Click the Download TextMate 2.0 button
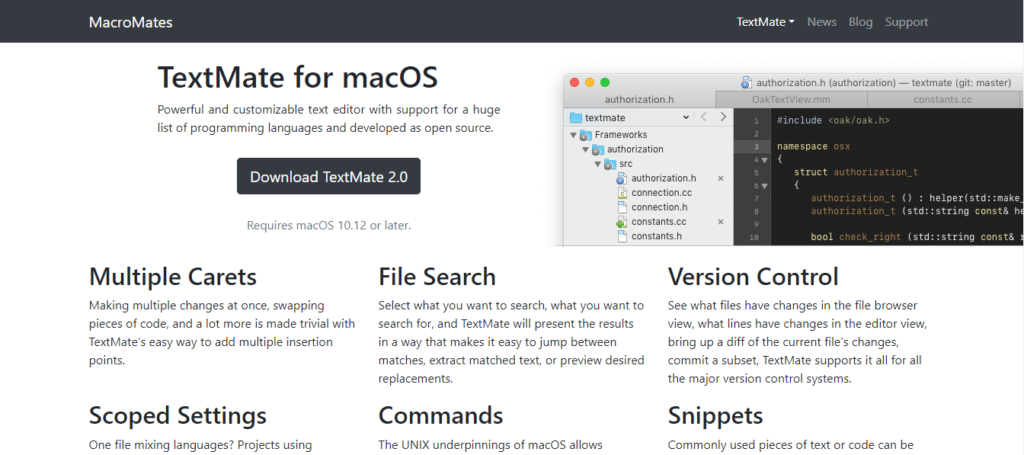The width and height of the screenshot is (1024, 455). (328, 176)
